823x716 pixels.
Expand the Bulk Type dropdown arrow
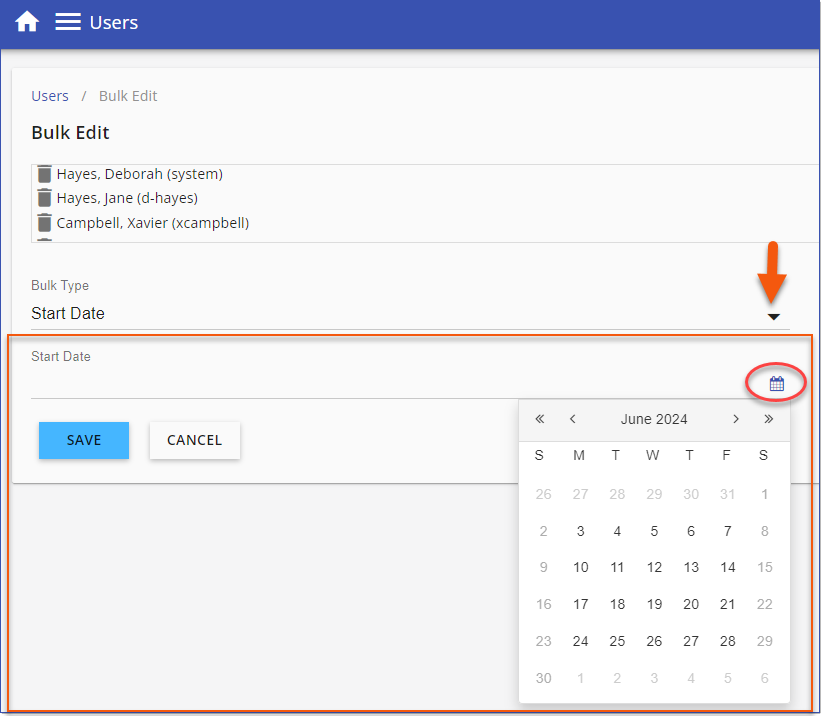point(774,317)
